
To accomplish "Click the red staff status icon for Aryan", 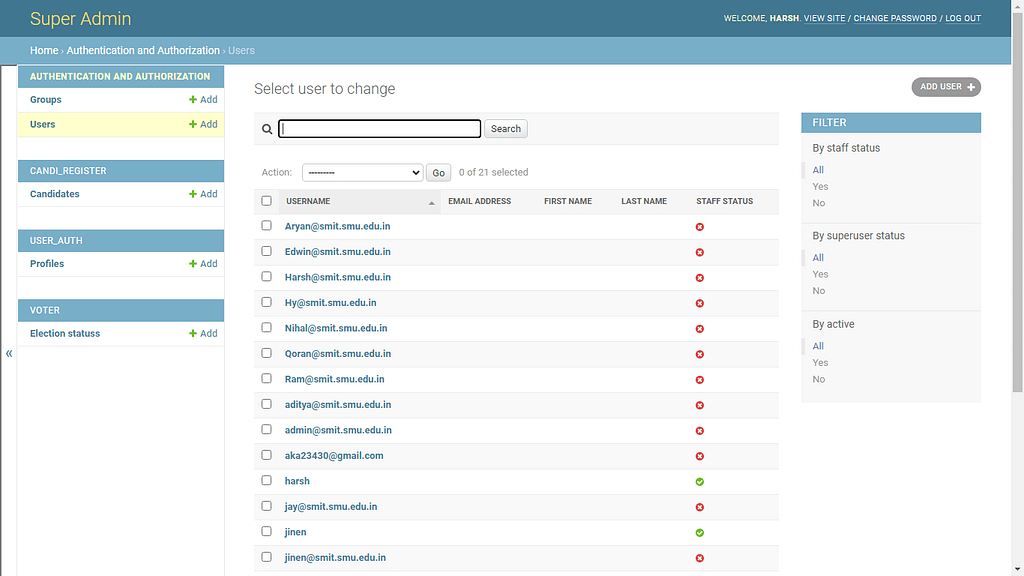I will point(700,227).
